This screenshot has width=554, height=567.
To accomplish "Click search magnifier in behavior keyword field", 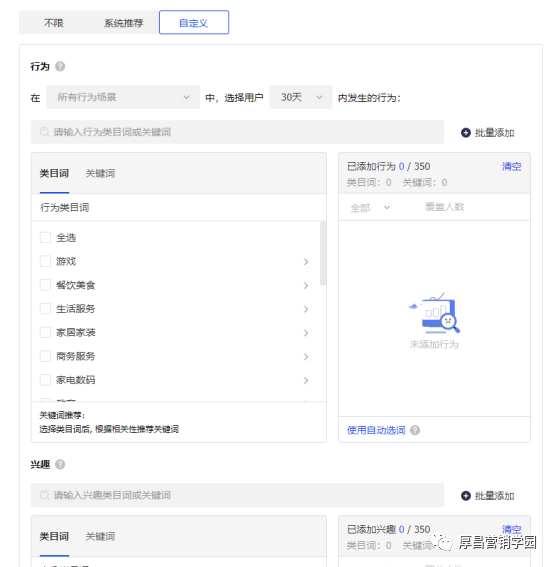I will point(44,132).
